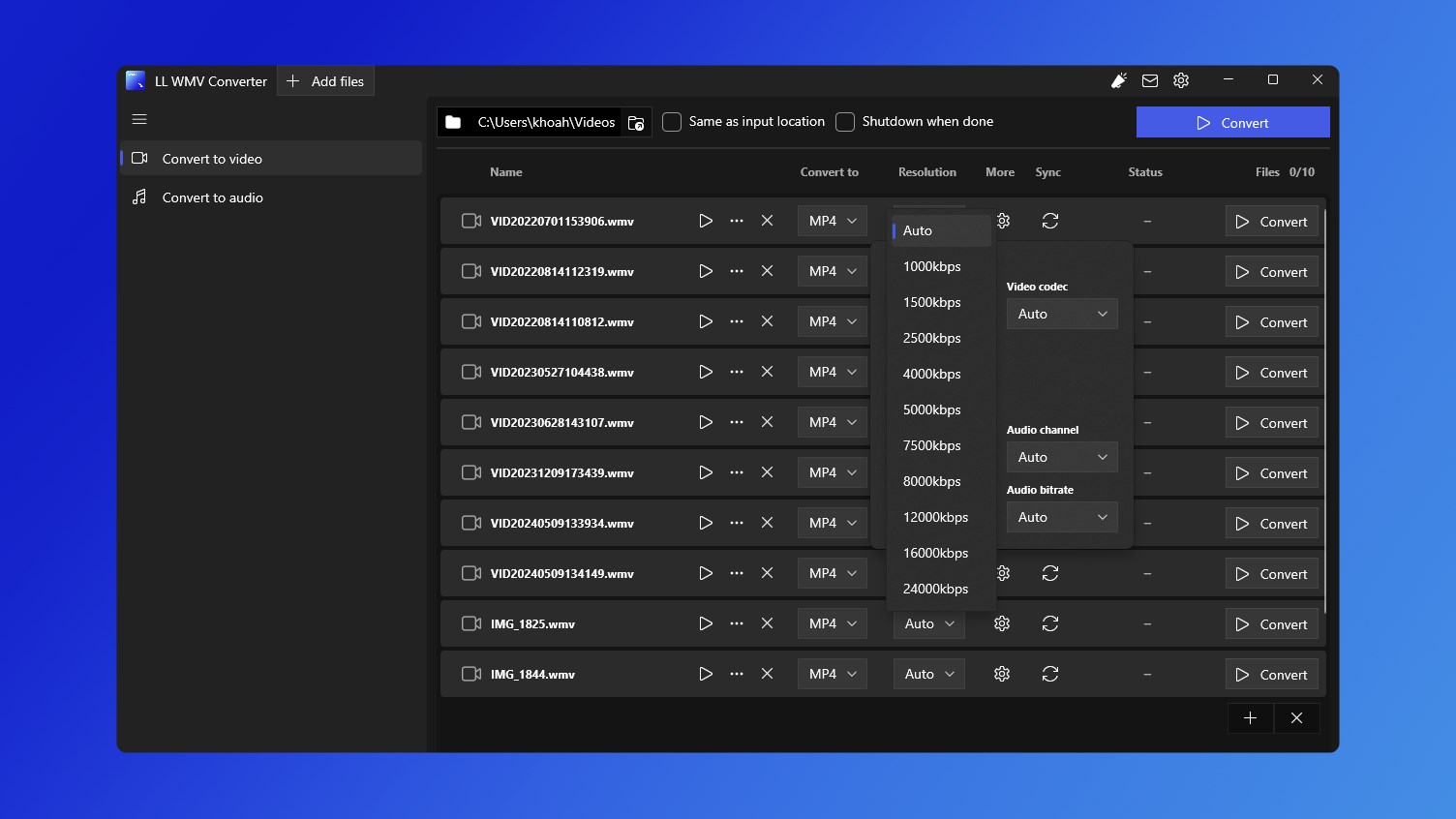Click Add files button in title bar

[326, 81]
